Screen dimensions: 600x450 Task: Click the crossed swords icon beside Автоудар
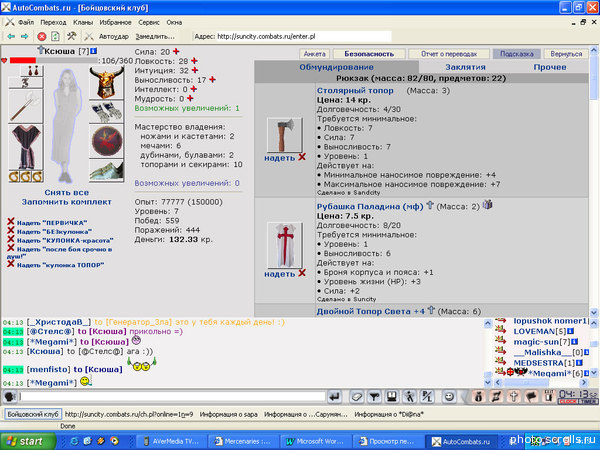[x=89, y=36]
